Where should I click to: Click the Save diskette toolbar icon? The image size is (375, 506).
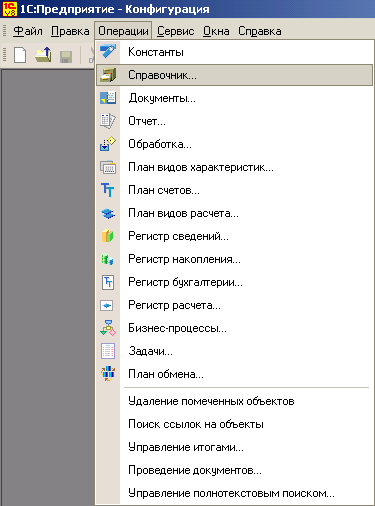(66, 57)
